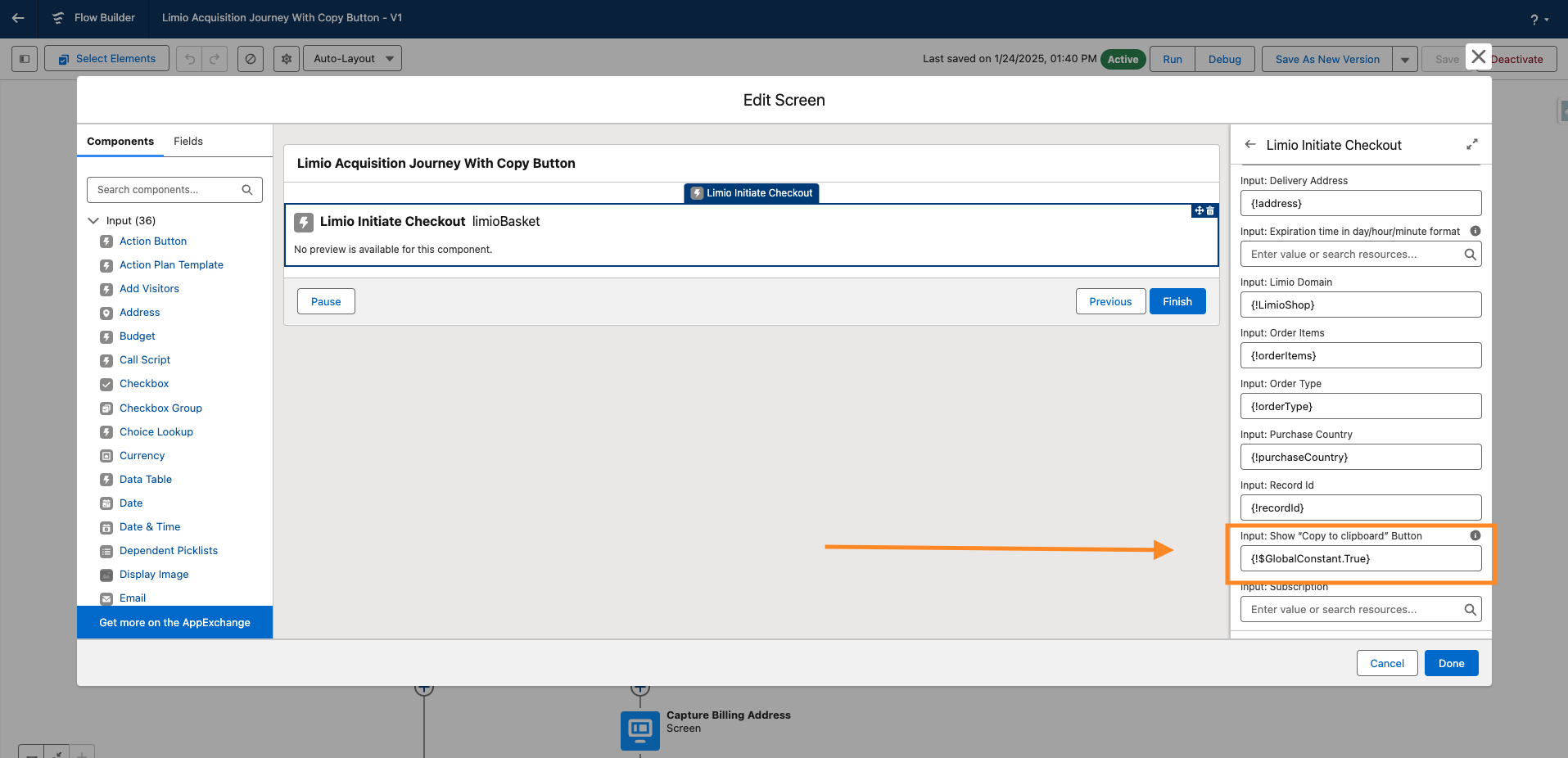This screenshot has height=758, width=1568.
Task: Click the Previous button in preview
Action: coord(1110,301)
